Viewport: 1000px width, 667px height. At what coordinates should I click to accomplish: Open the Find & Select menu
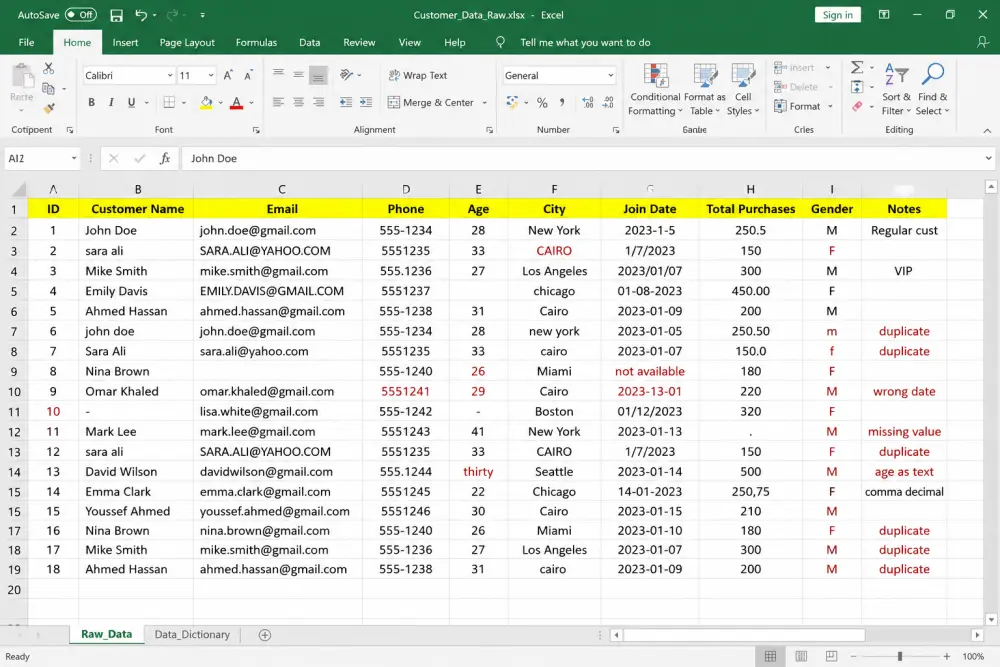[x=933, y=90]
